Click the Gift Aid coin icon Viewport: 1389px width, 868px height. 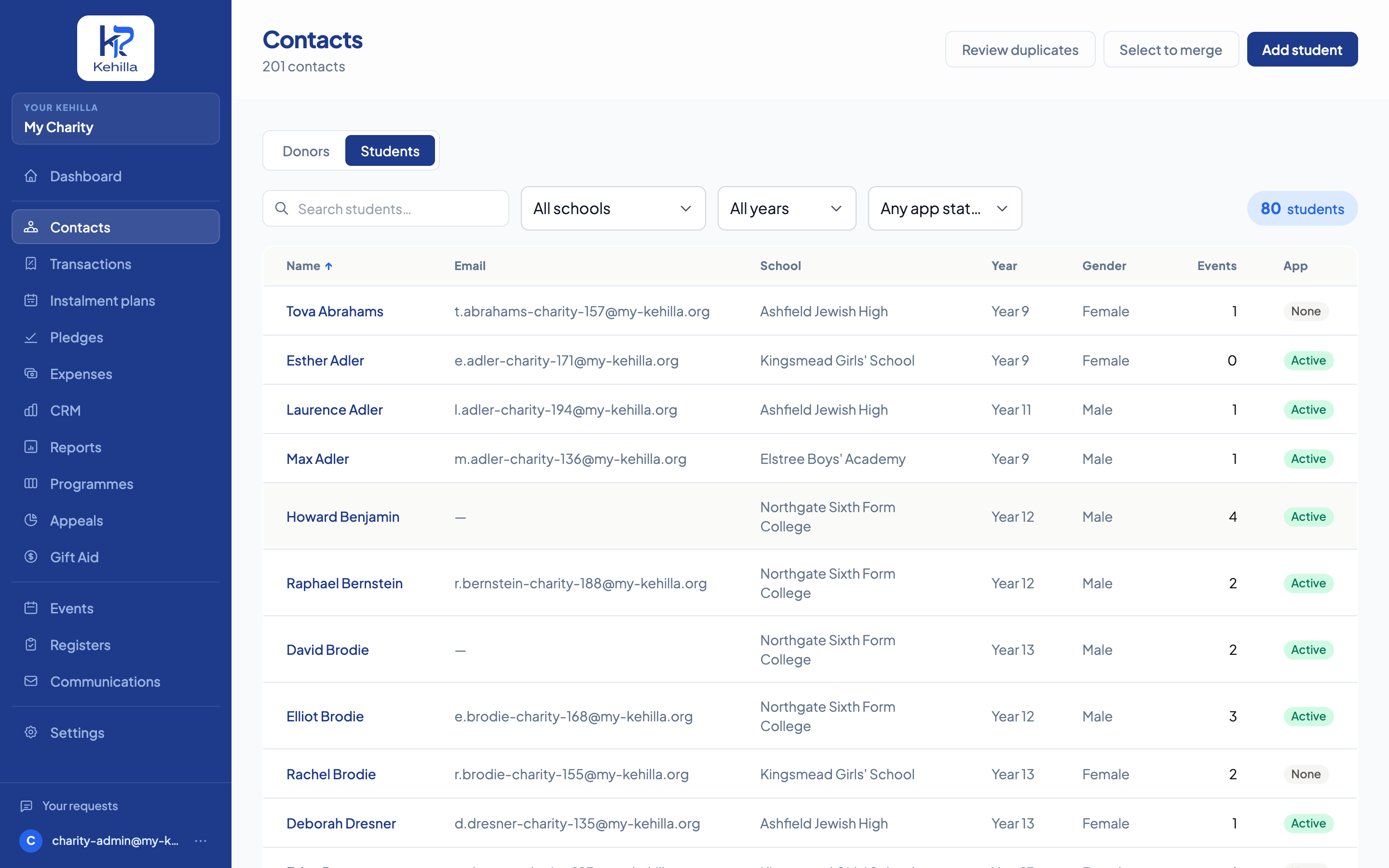(x=31, y=557)
